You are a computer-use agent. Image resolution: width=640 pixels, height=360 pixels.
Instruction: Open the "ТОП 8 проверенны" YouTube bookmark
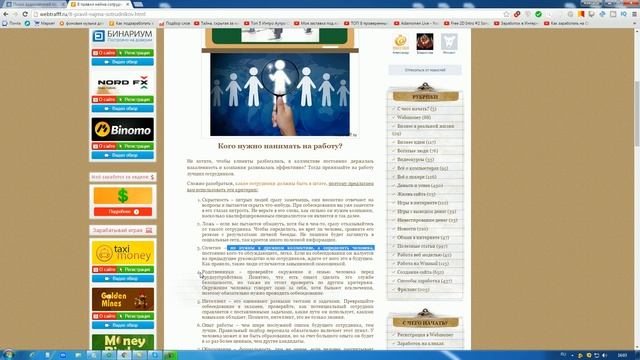[x=366, y=23]
